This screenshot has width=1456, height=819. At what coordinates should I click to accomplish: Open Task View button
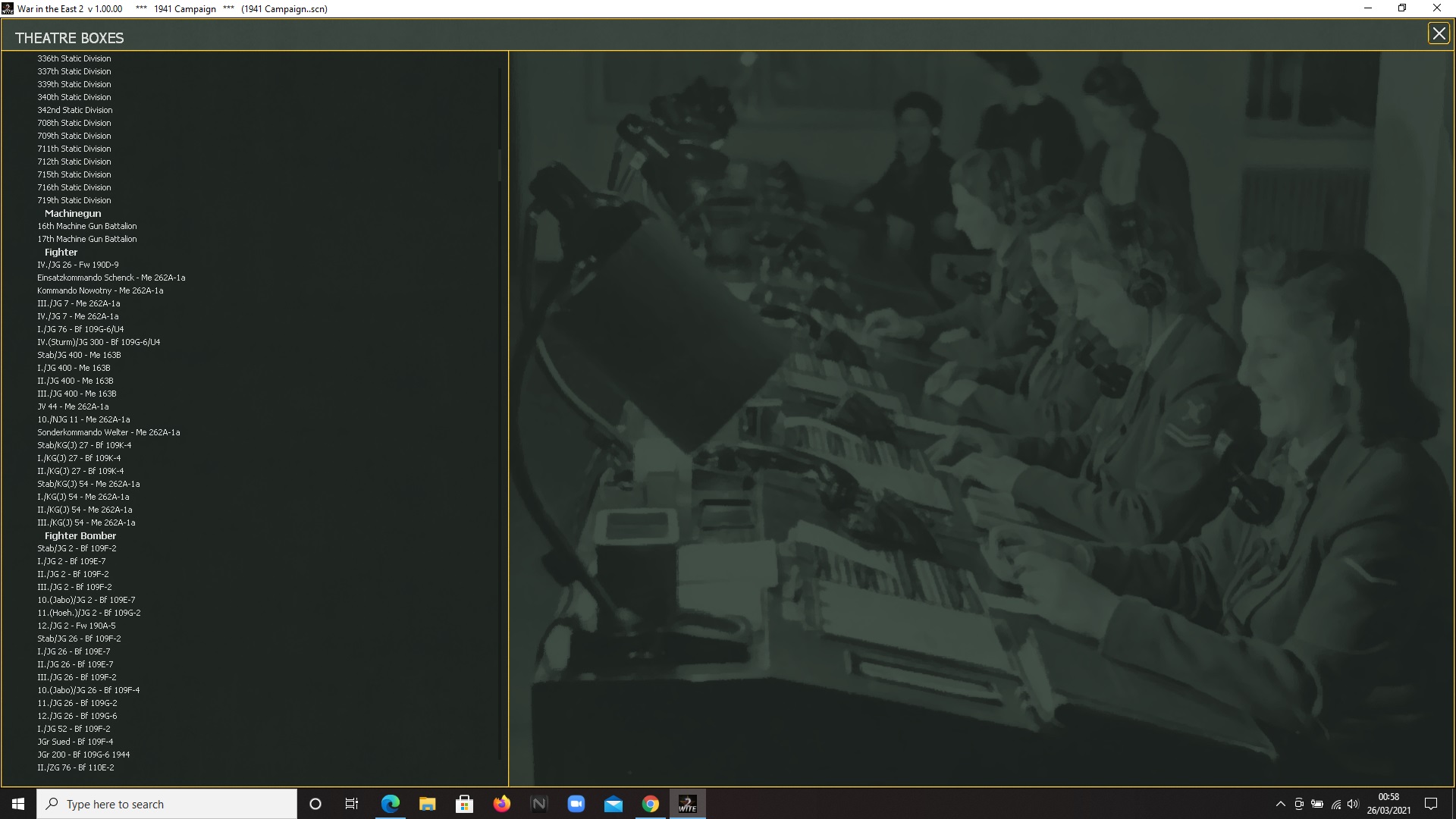tap(352, 804)
